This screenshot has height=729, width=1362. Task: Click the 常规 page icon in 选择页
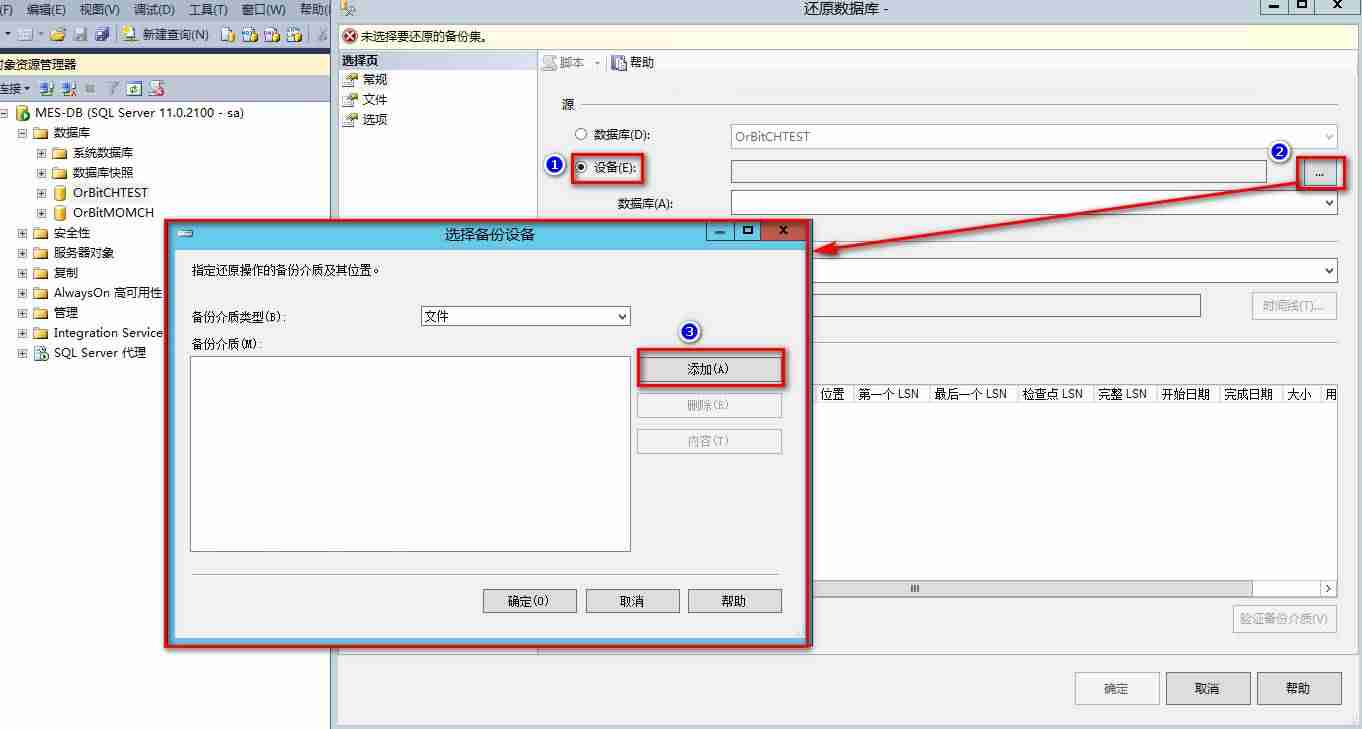pos(349,80)
